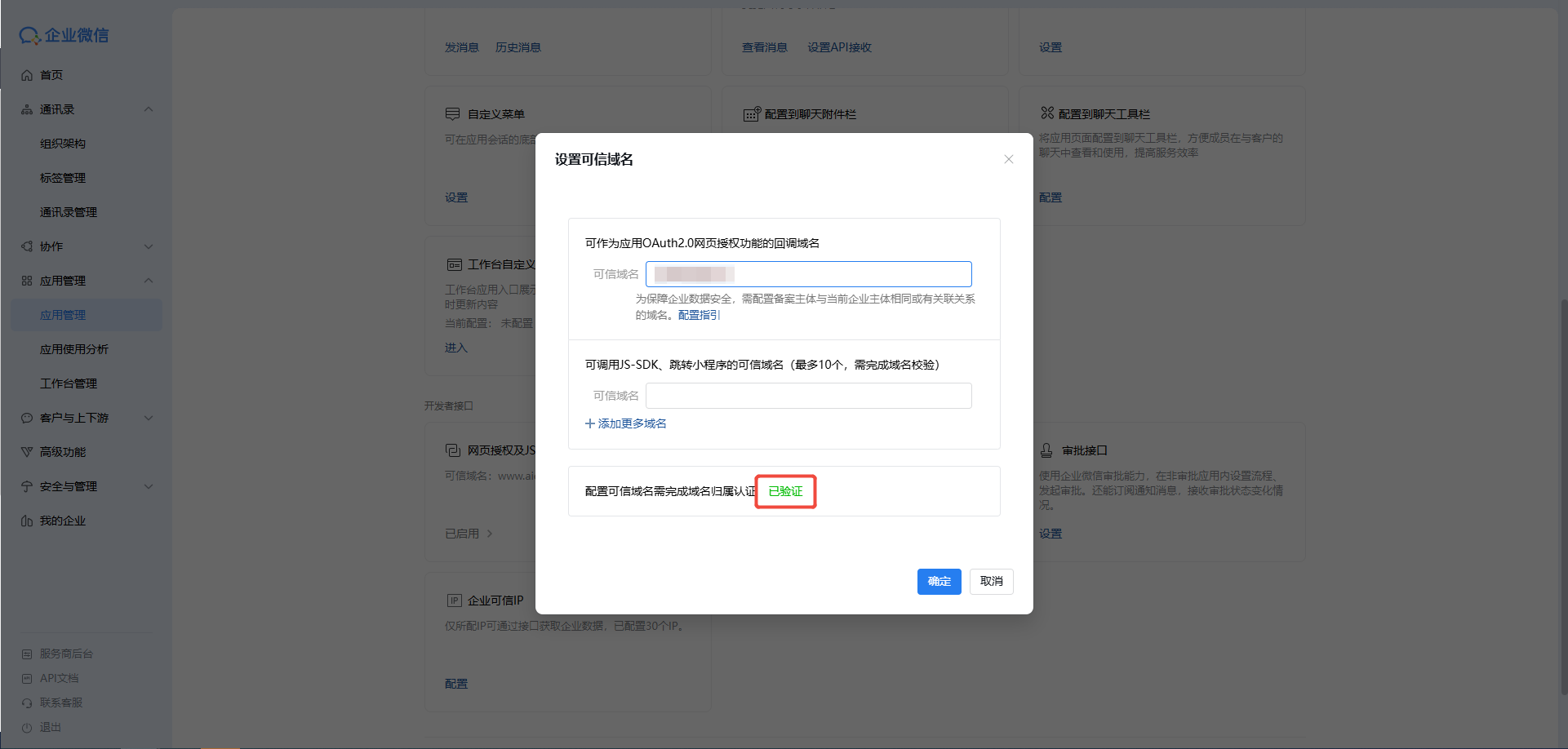
Task: Click the 安全与管理 umbrella icon
Action: pyautogui.click(x=27, y=486)
